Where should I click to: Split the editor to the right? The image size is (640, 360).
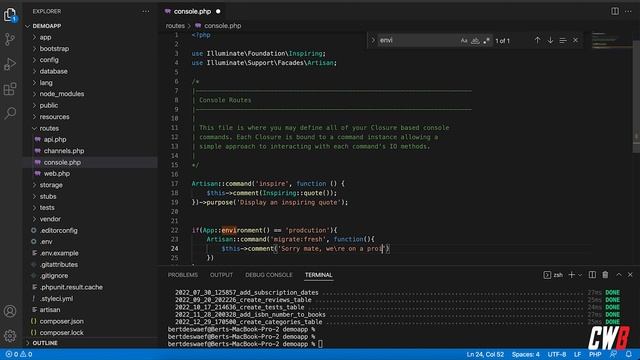click(x=615, y=11)
